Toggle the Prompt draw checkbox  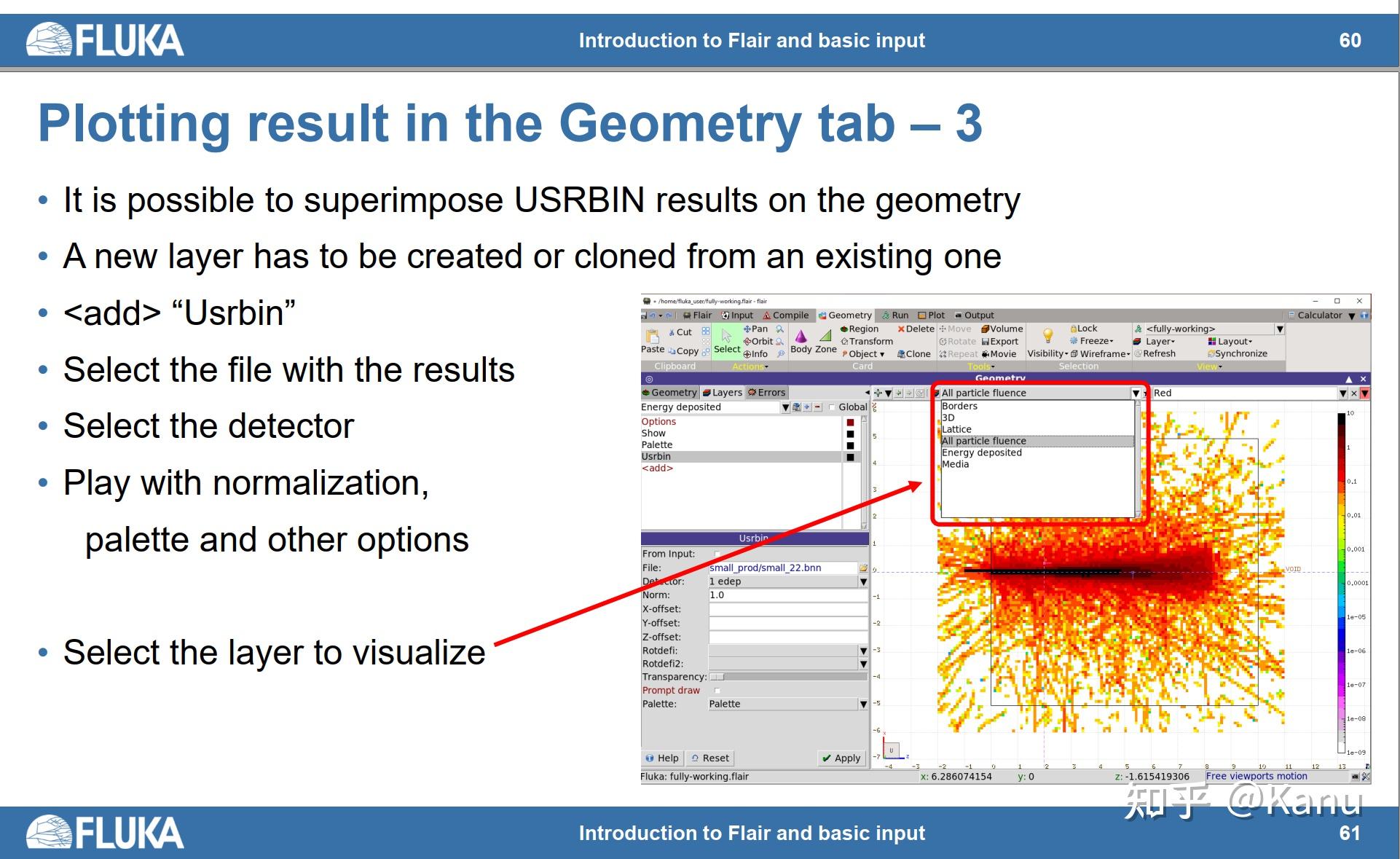[x=717, y=691]
